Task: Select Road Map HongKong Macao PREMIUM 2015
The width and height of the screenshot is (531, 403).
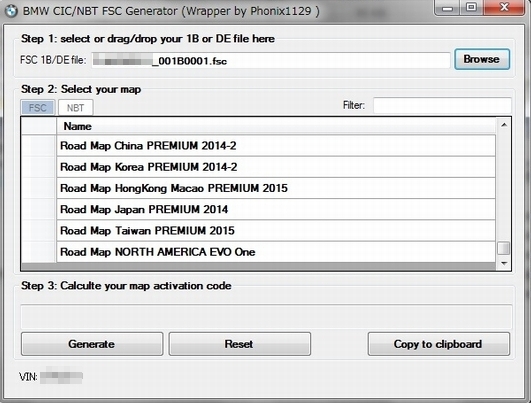Action: [x=276, y=188]
